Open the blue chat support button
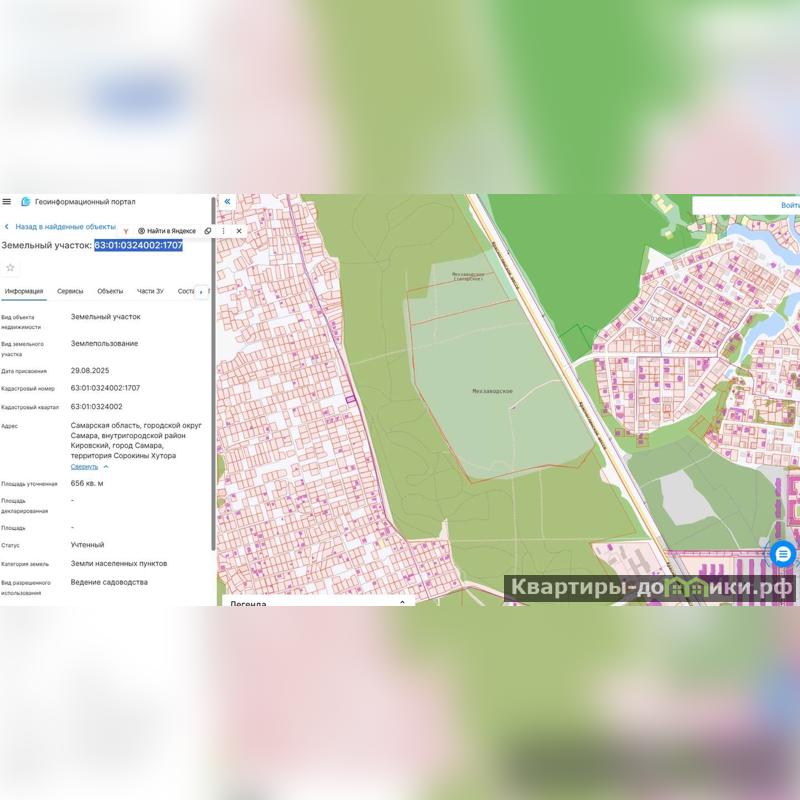 (782, 553)
